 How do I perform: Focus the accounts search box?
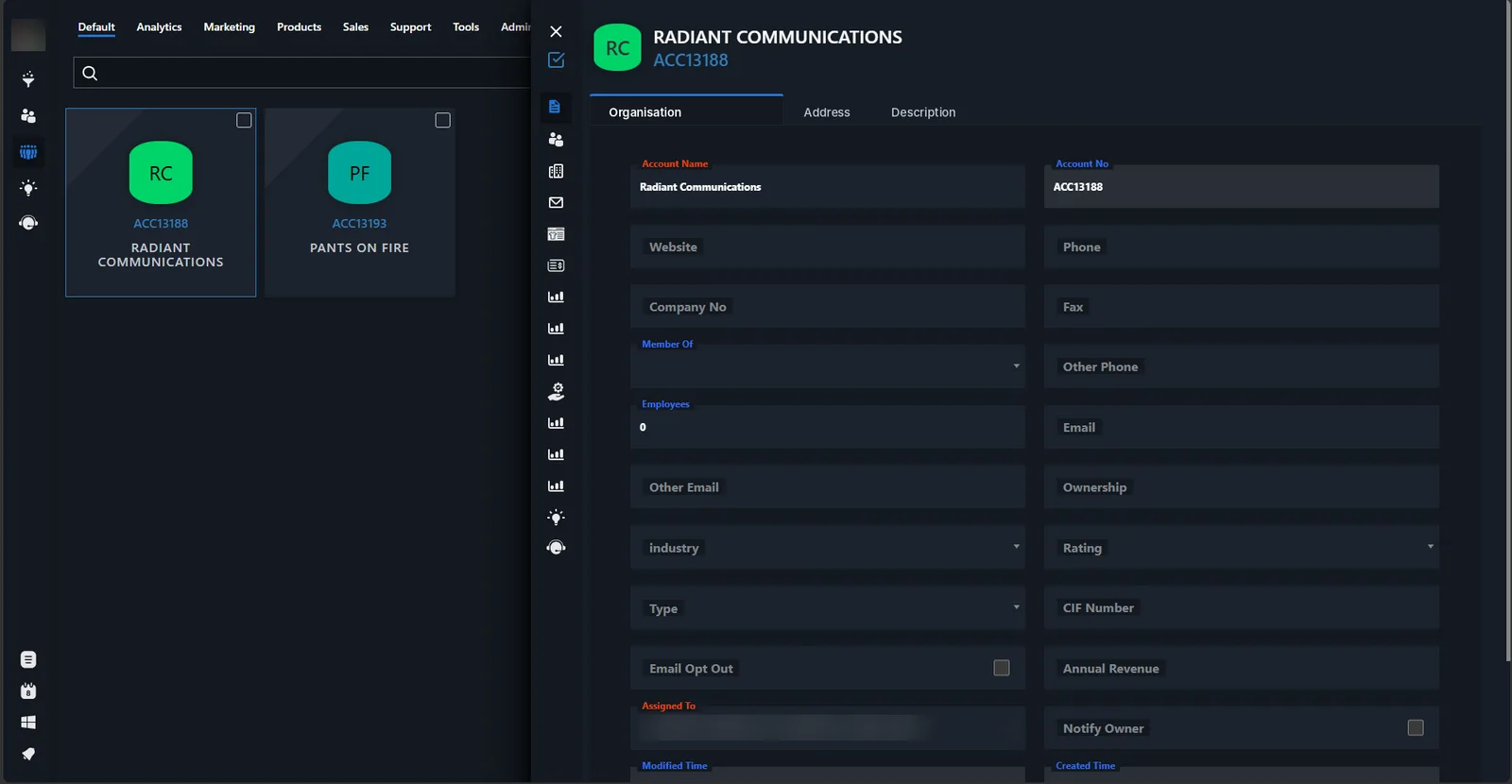point(302,73)
